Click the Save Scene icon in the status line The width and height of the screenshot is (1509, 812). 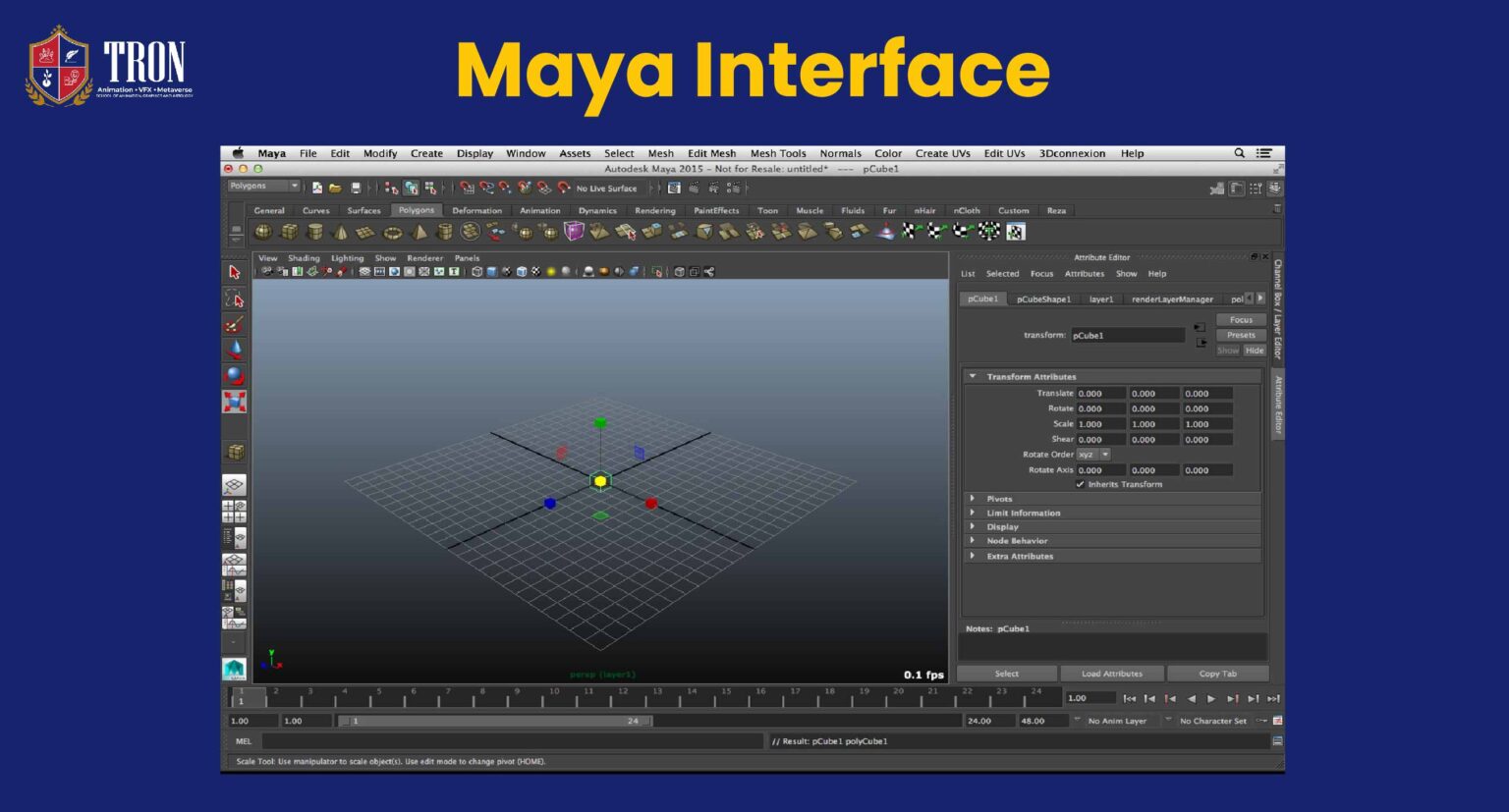tap(356, 188)
